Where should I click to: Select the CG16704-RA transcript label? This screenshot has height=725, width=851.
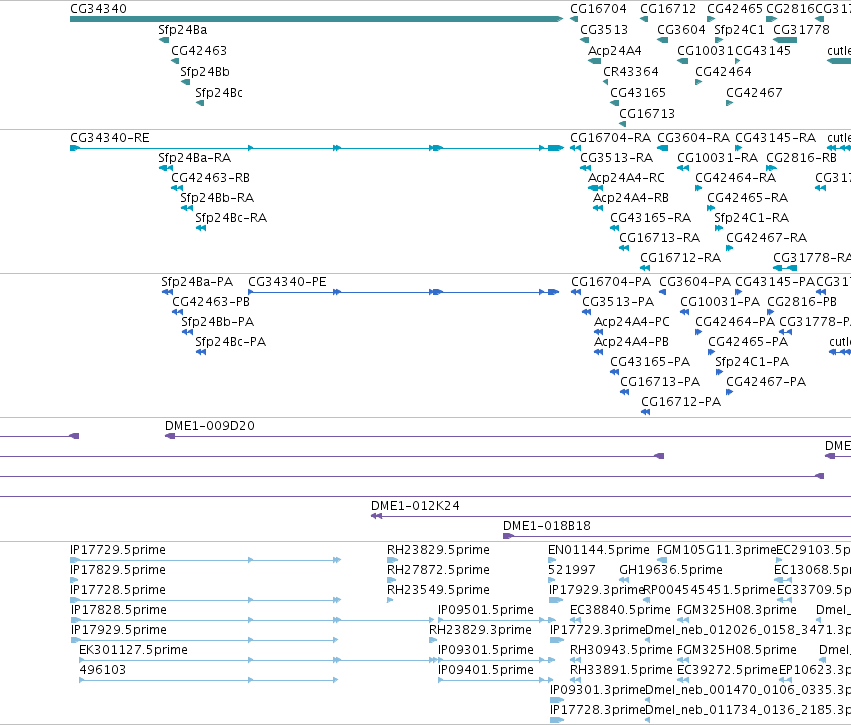tap(610, 138)
